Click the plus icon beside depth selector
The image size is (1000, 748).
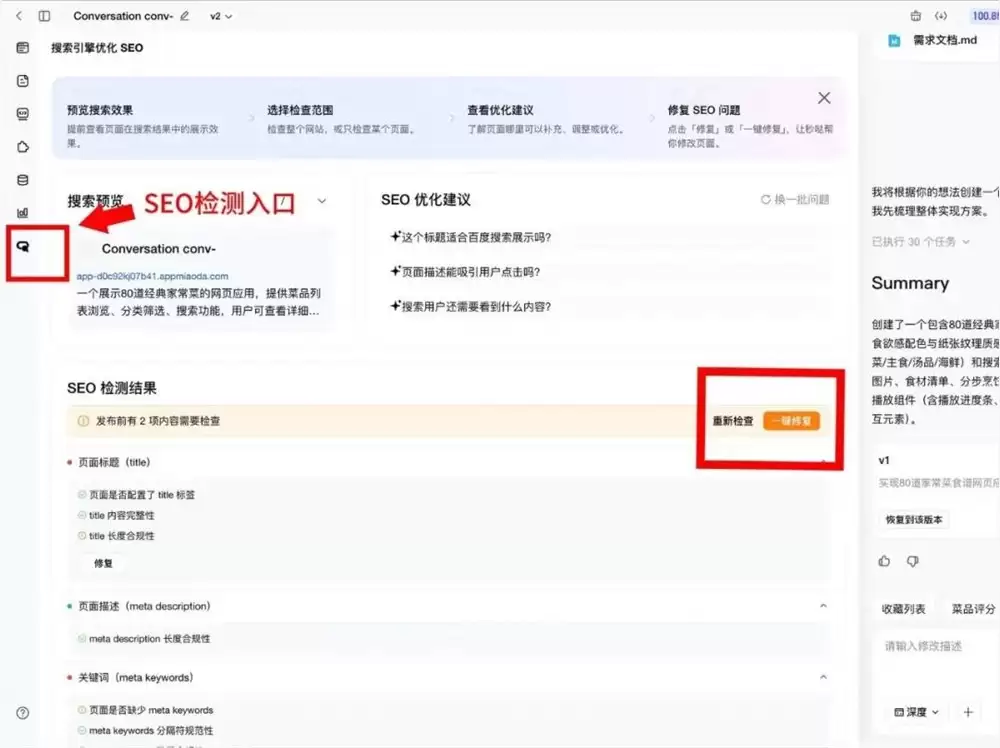pos(968,712)
